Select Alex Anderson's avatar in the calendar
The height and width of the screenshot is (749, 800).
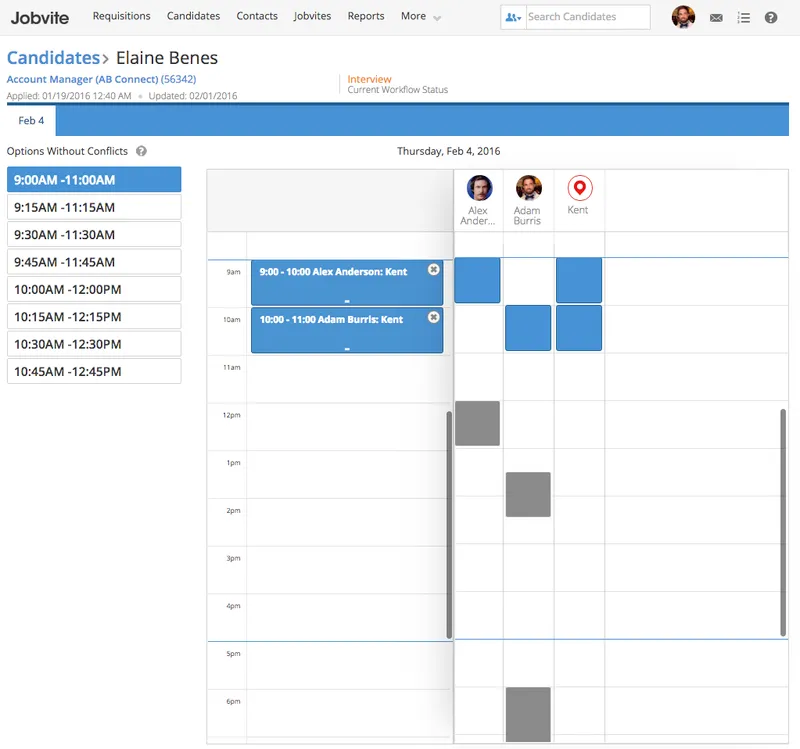coord(479,188)
